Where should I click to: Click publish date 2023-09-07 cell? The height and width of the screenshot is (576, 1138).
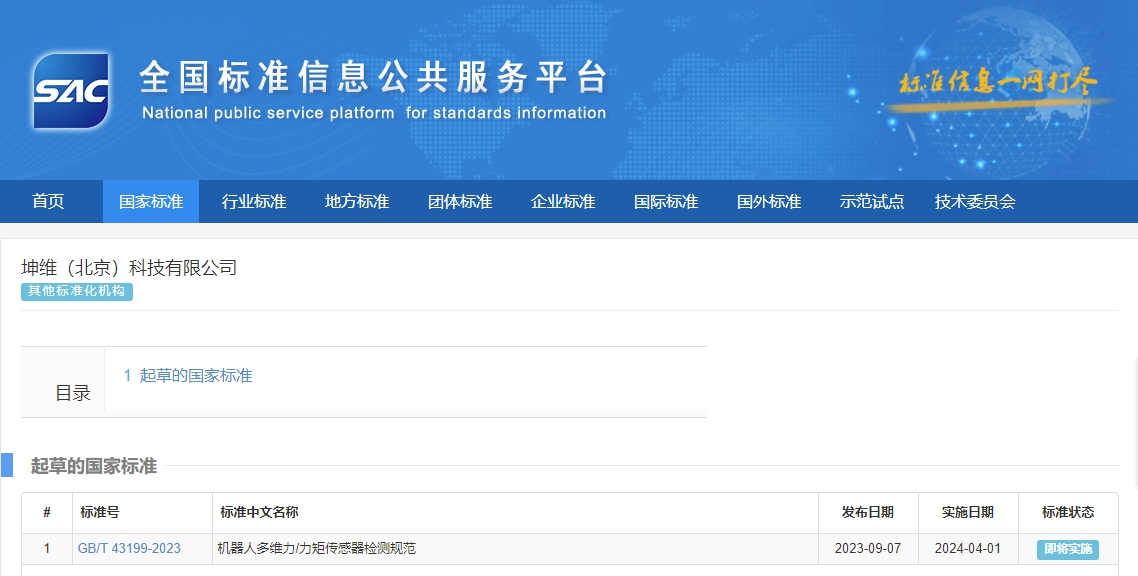[868, 548]
